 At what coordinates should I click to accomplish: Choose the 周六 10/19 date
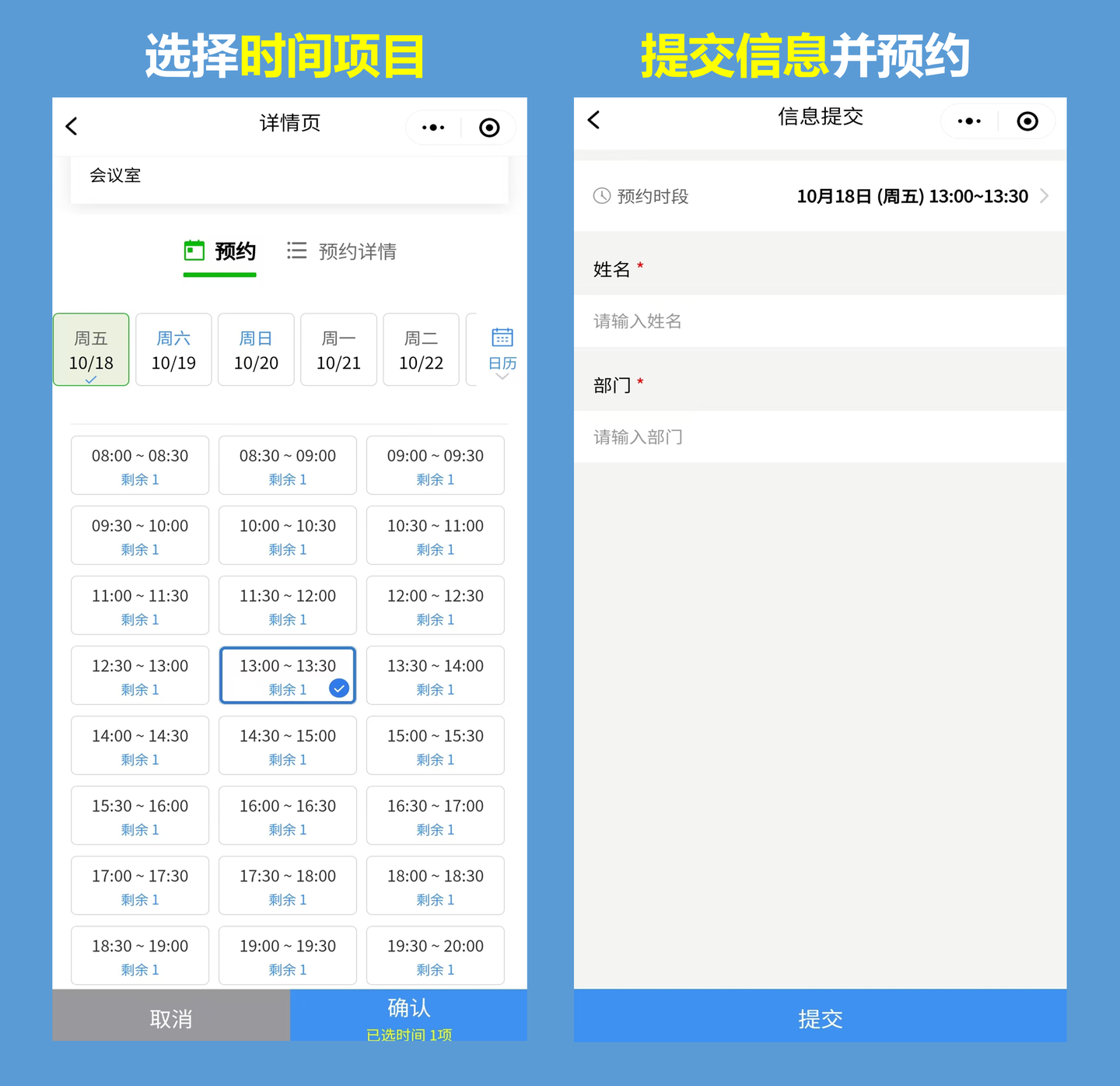(x=173, y=350)
